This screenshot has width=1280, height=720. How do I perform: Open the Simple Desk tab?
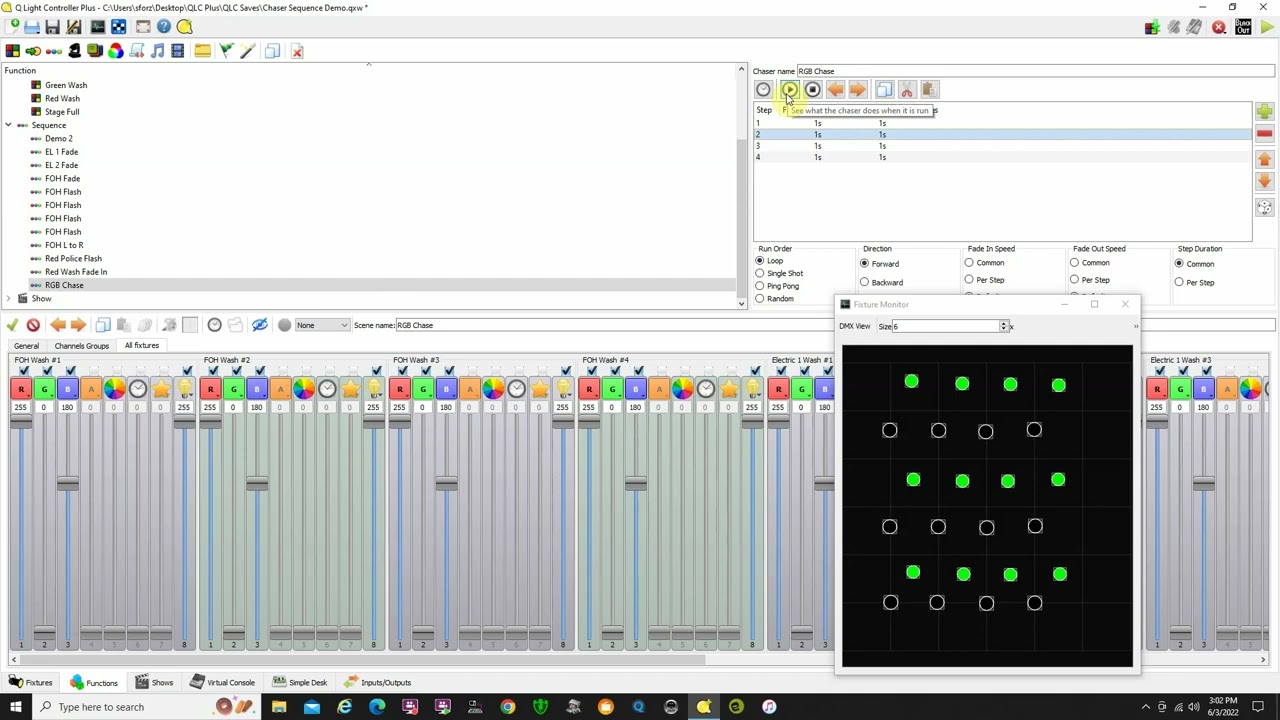click(x=299, y=683)
